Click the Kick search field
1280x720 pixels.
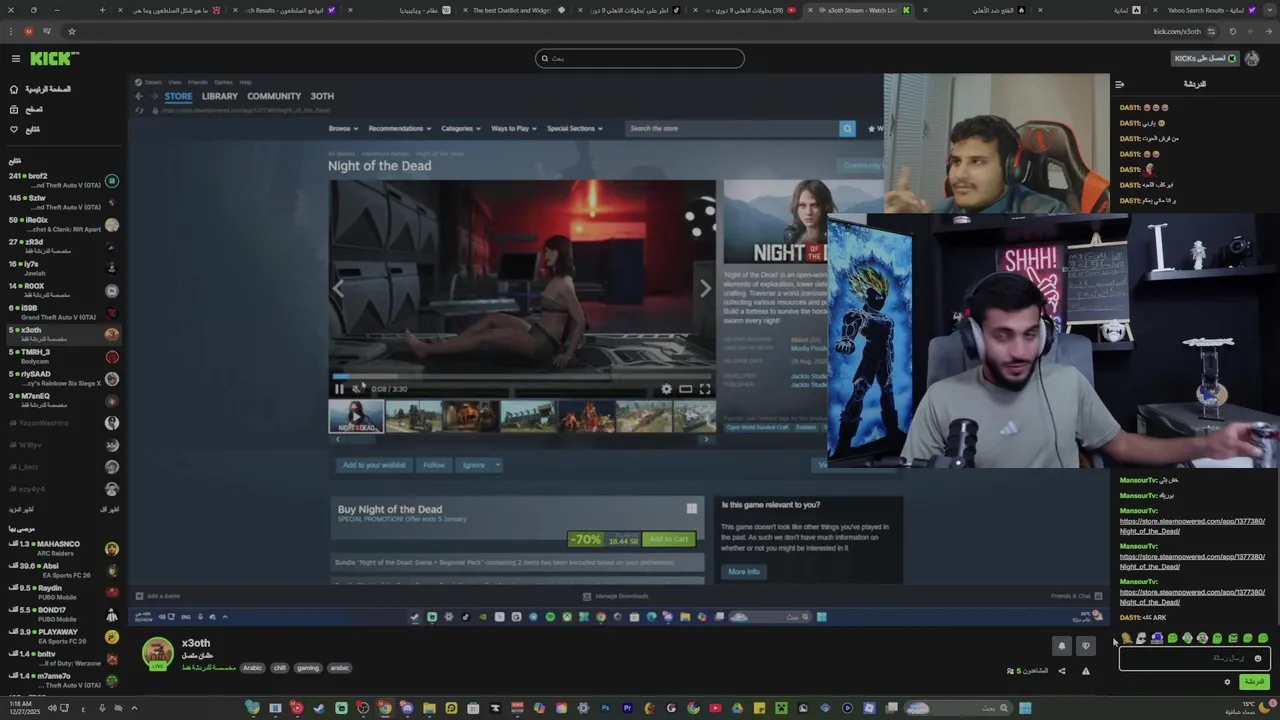click(x=640, y=58)
